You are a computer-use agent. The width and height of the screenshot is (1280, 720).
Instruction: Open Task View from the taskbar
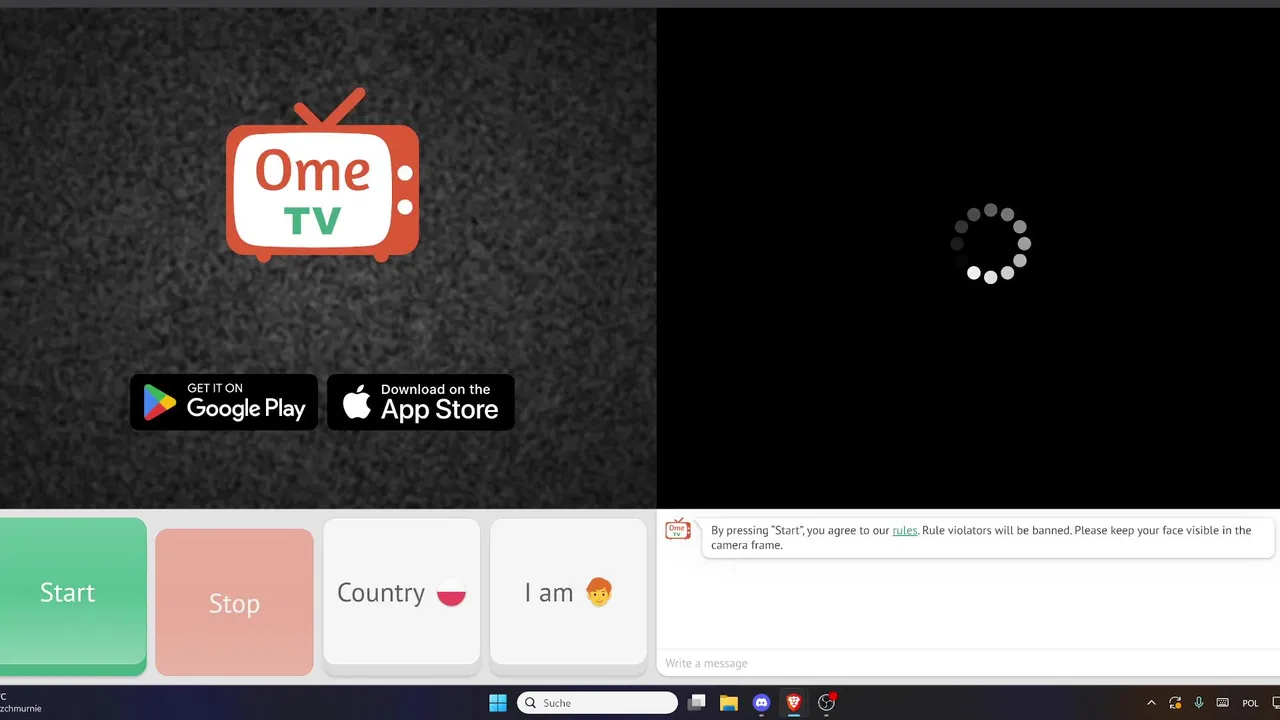pos(697,703)
